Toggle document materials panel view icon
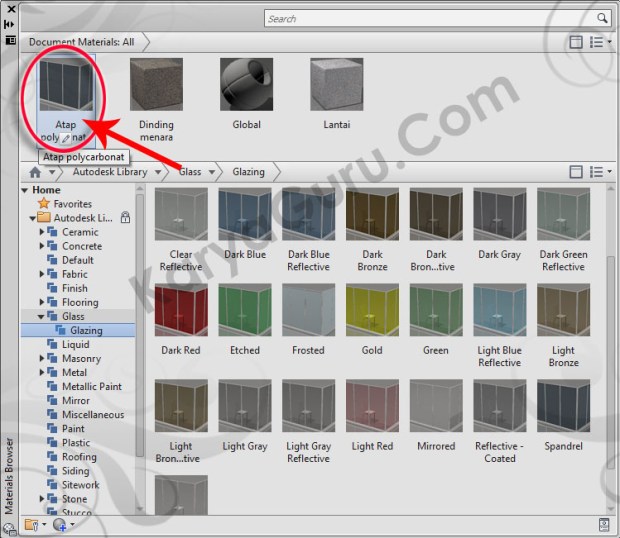The height and width of the screenshot is (538, 620). (576, 42)
